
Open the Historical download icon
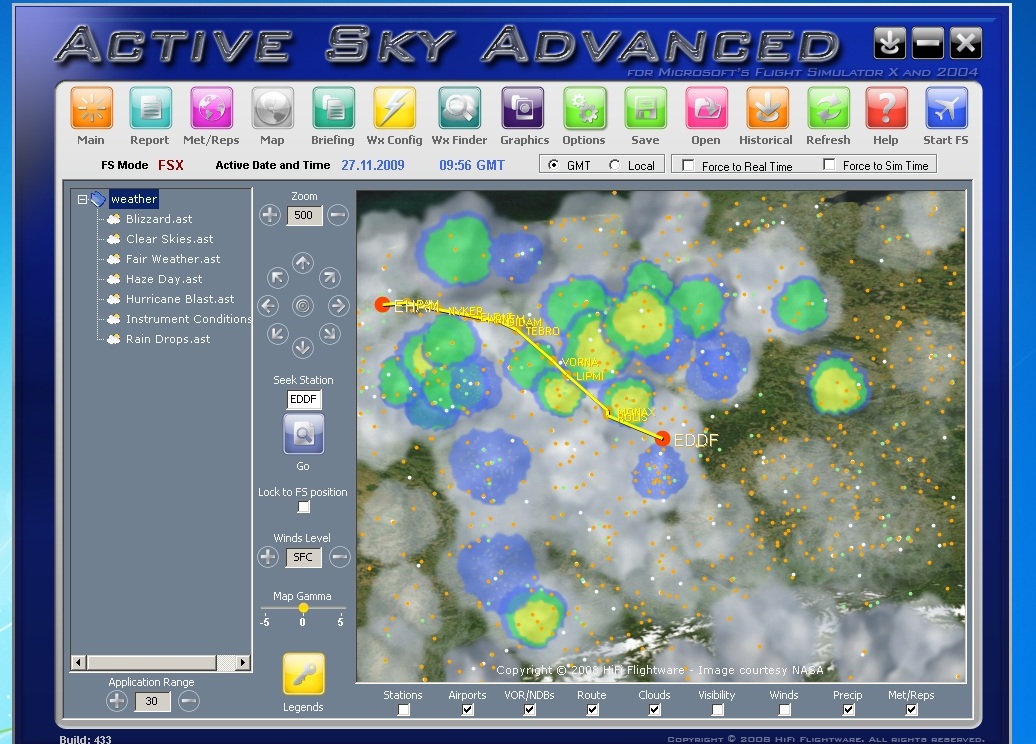pos(767,108)
